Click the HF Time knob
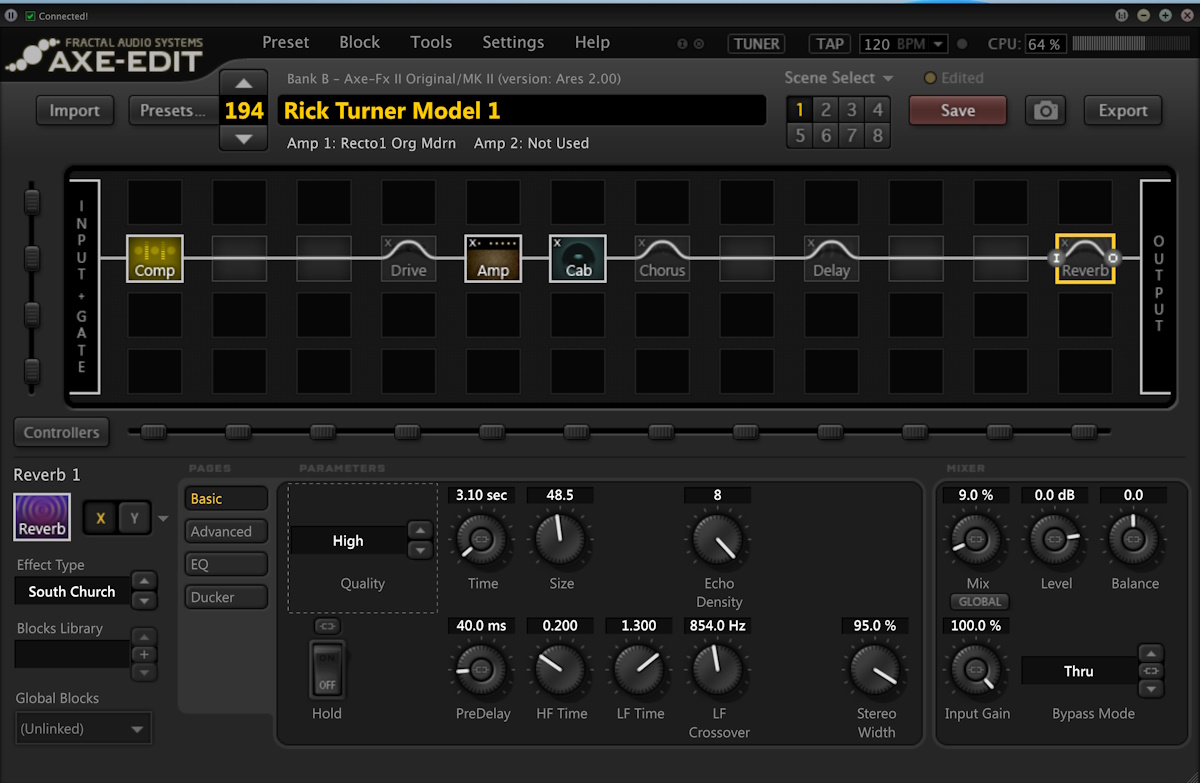The width and height of the screenshot is (1200, 783). (x=560, y=669)
